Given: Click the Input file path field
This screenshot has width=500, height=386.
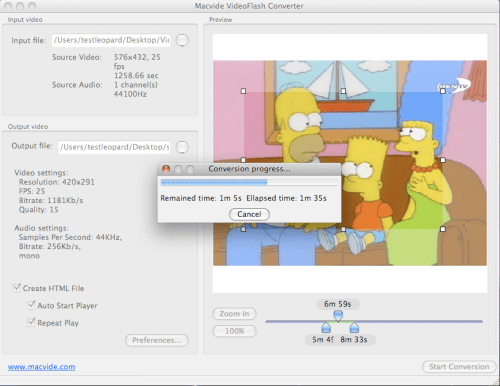Looking at the screenshot, I should click(111, 40).
